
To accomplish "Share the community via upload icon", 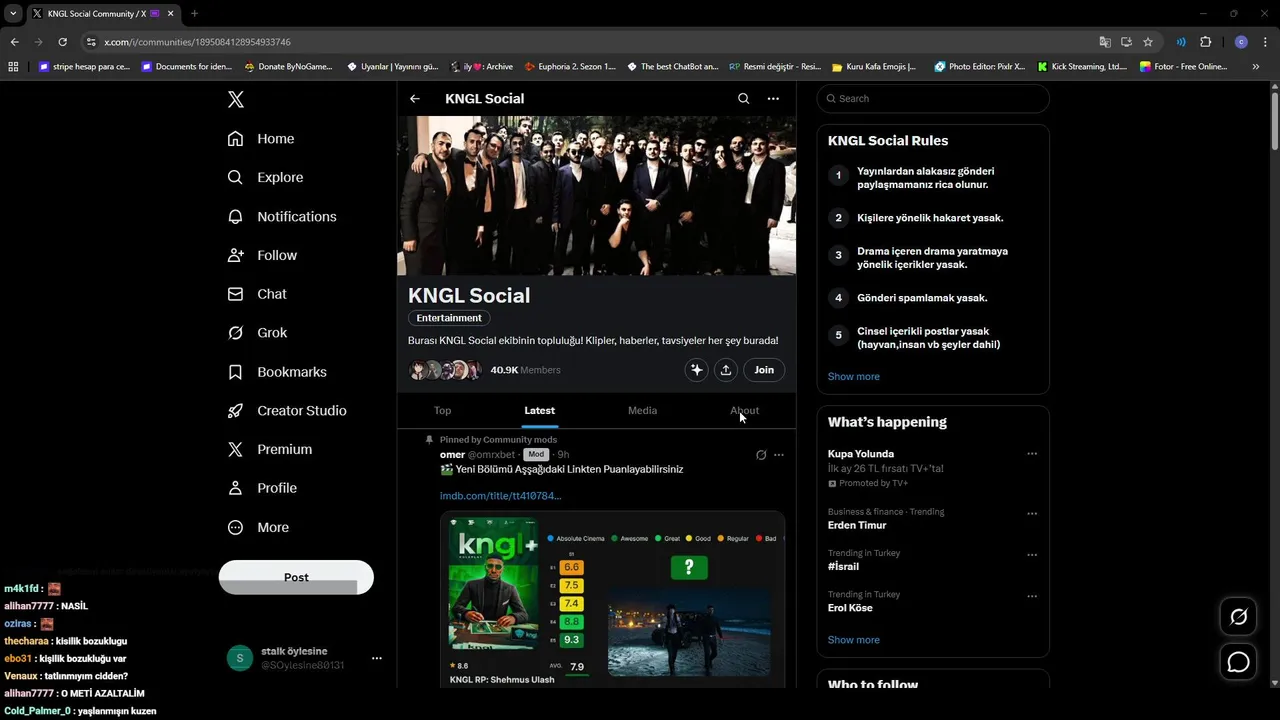I will coord(726,370).
